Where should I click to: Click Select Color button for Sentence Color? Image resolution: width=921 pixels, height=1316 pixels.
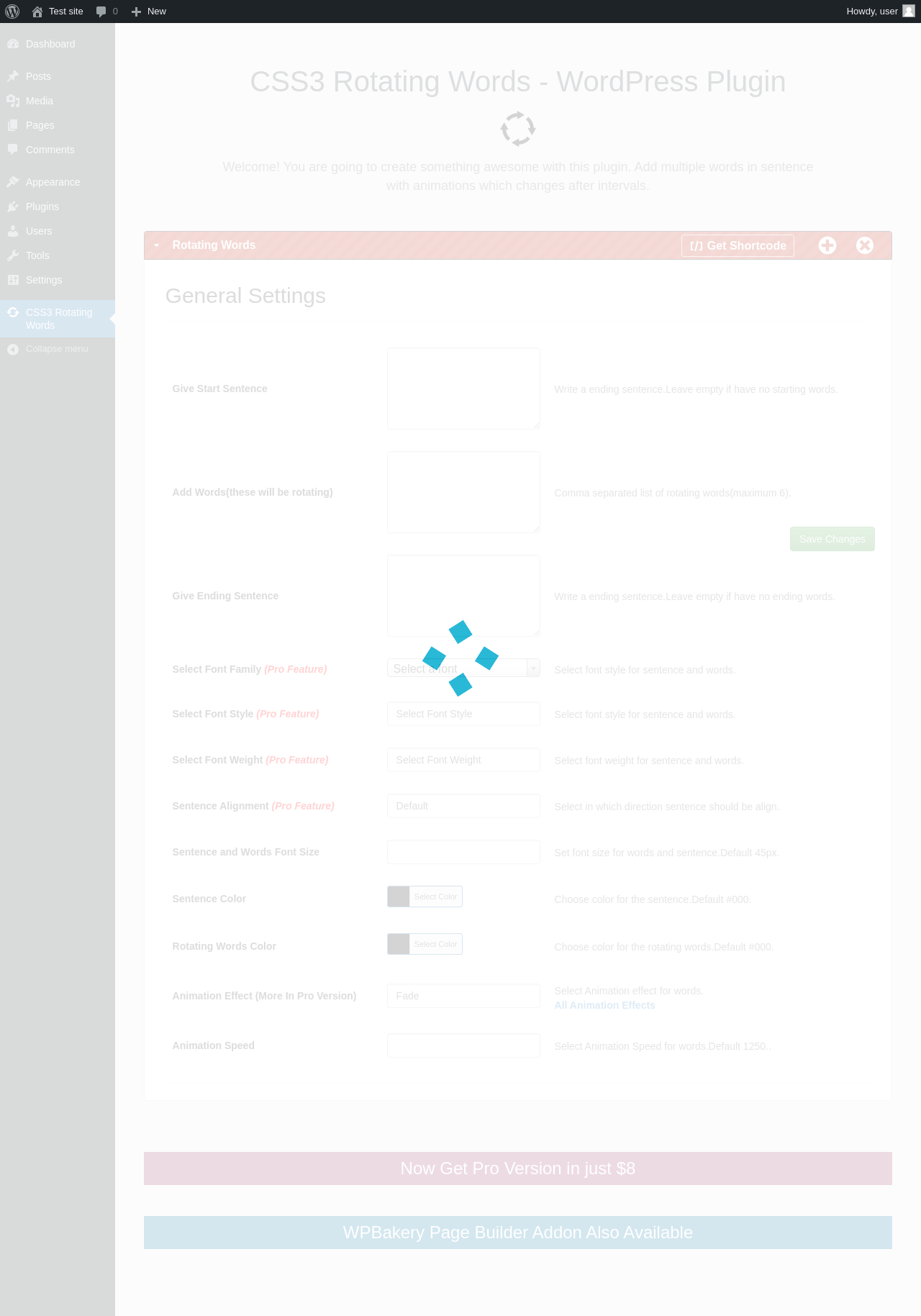point(435,897)
